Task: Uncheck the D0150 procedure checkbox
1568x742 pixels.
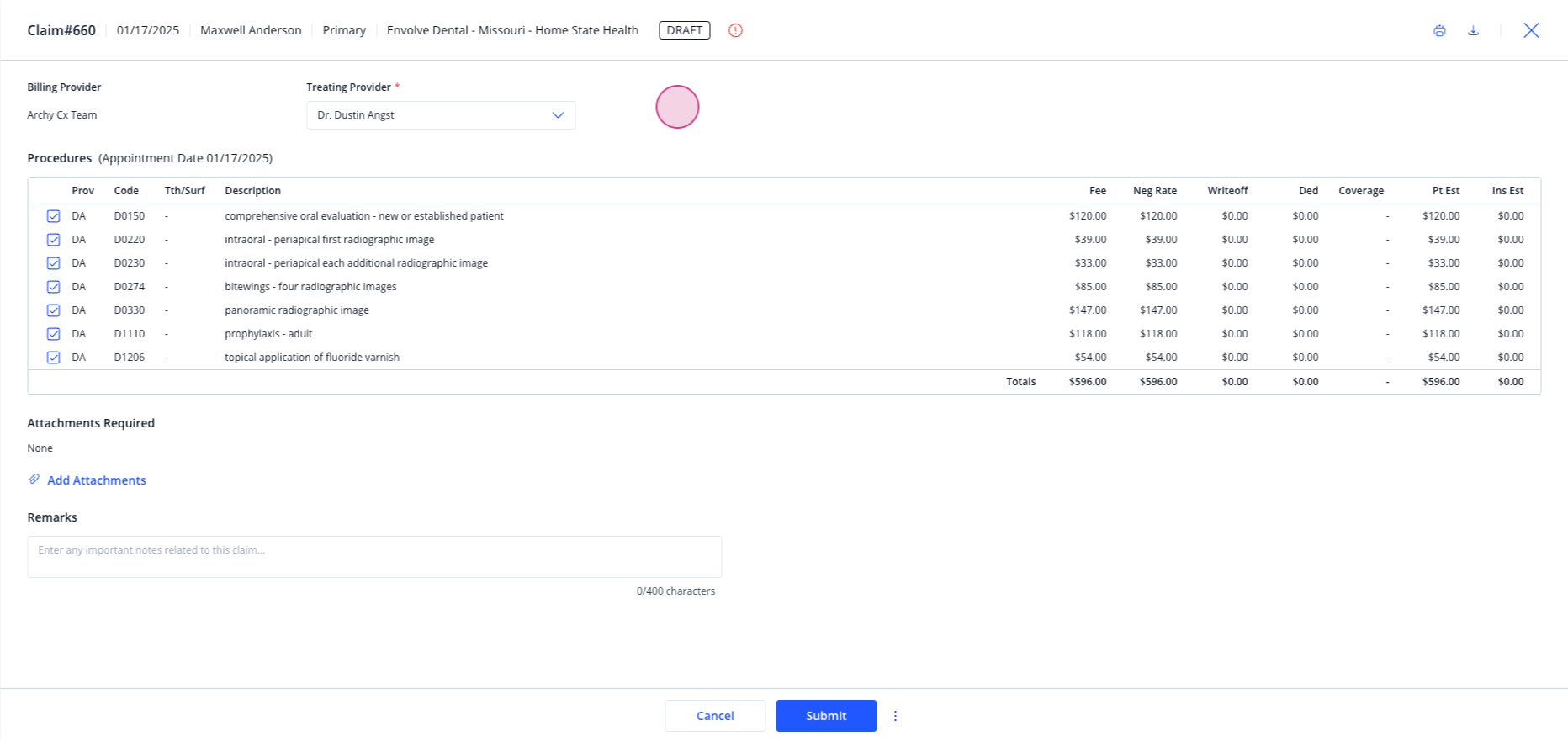Action: (x=53, y=216)
